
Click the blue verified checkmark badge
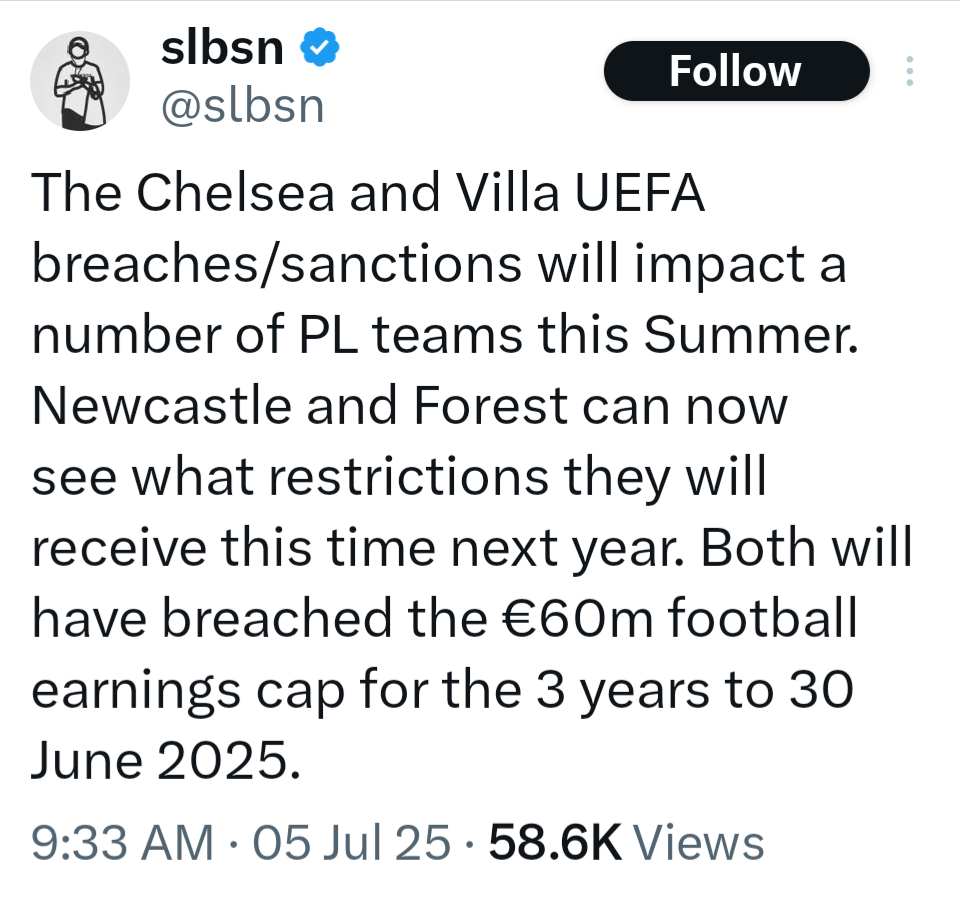click(321, 47)
